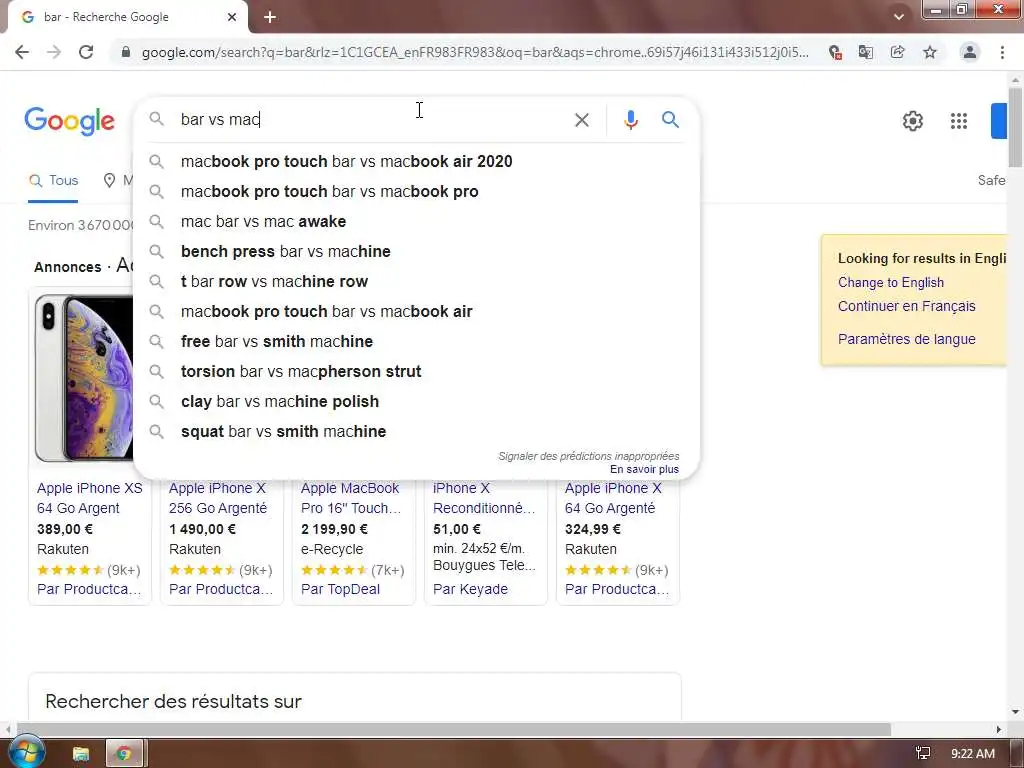Click the '51,00 €' price
Image resolution: width=1024 pixels, height=768 pixels.
(456, 529)
